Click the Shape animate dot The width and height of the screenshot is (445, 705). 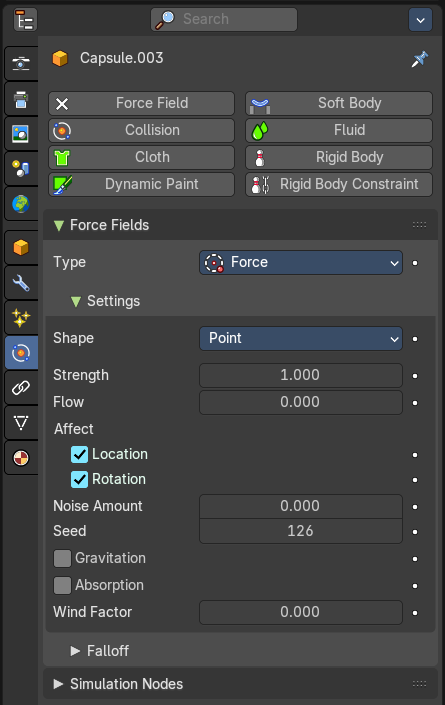(415, 339)
